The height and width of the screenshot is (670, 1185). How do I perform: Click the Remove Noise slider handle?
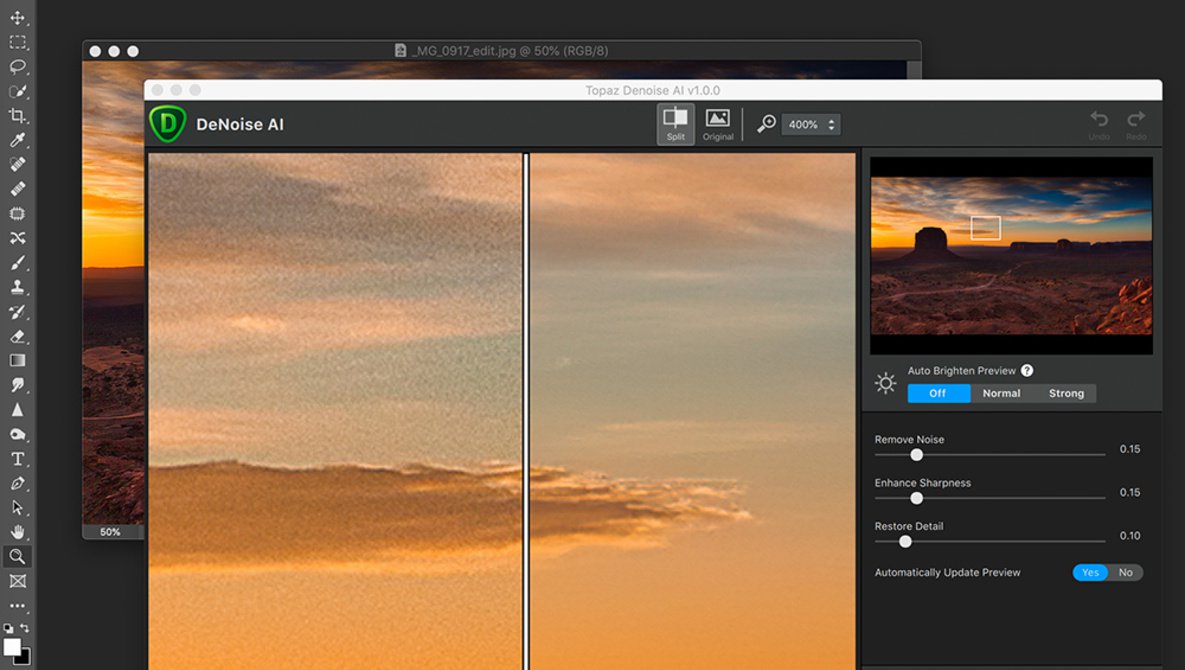[x=916, y=455]
